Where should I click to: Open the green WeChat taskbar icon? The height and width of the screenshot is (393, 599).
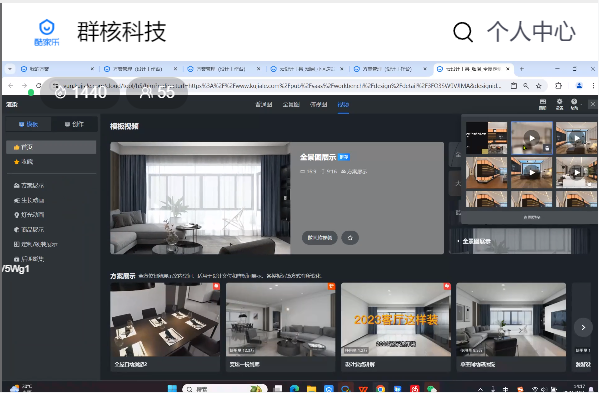click(x=432, y=389)
